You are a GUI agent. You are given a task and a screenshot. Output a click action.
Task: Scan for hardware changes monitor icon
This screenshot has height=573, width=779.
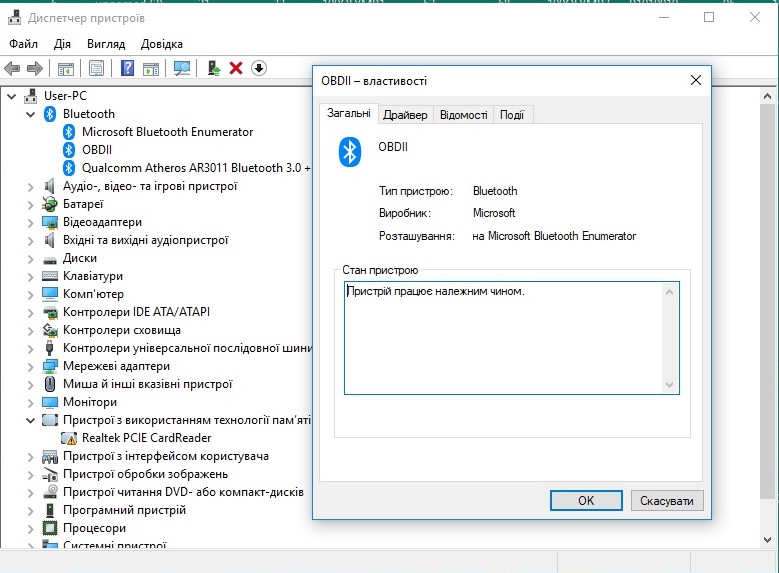(182, 68)
